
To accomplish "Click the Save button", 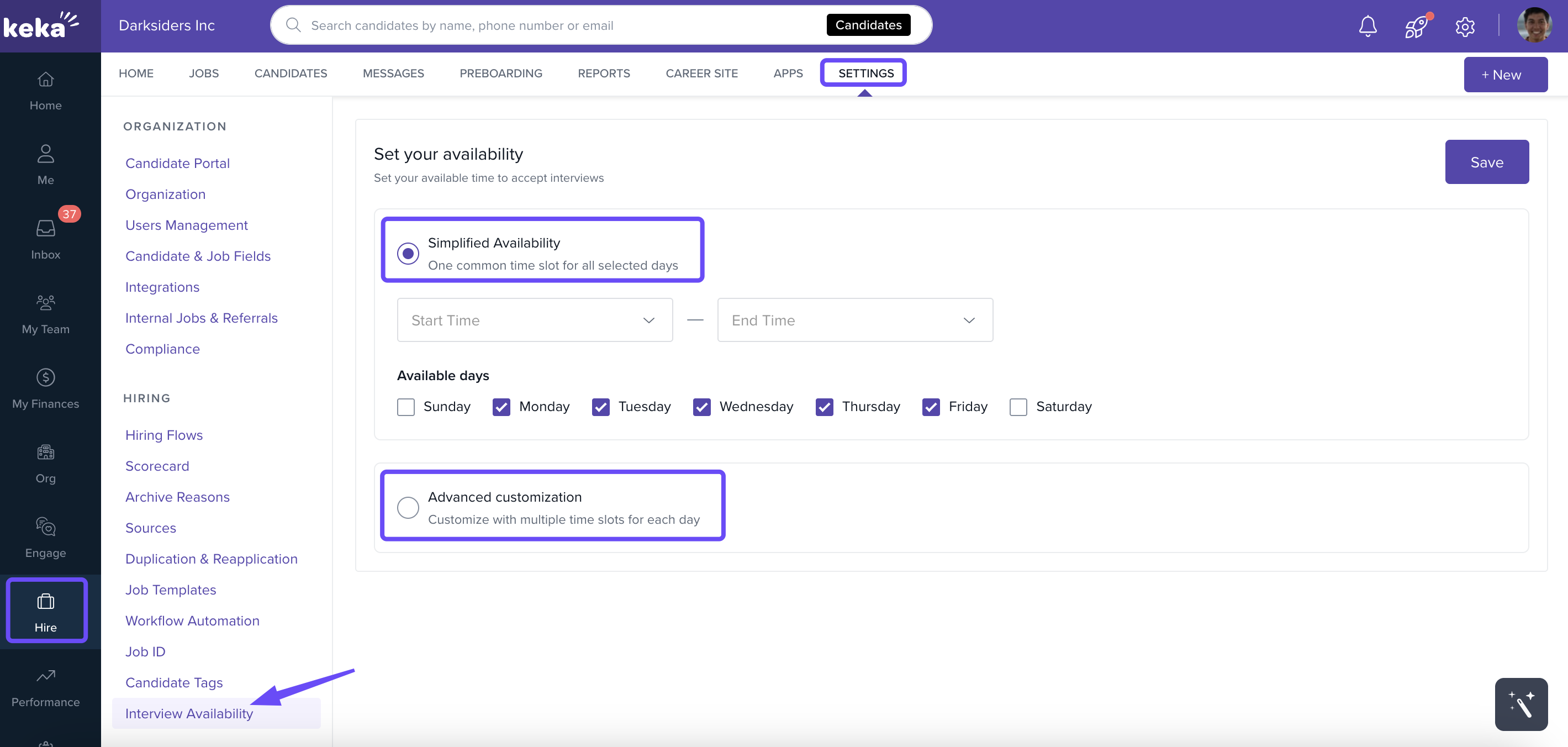I will coord(1486,162).
